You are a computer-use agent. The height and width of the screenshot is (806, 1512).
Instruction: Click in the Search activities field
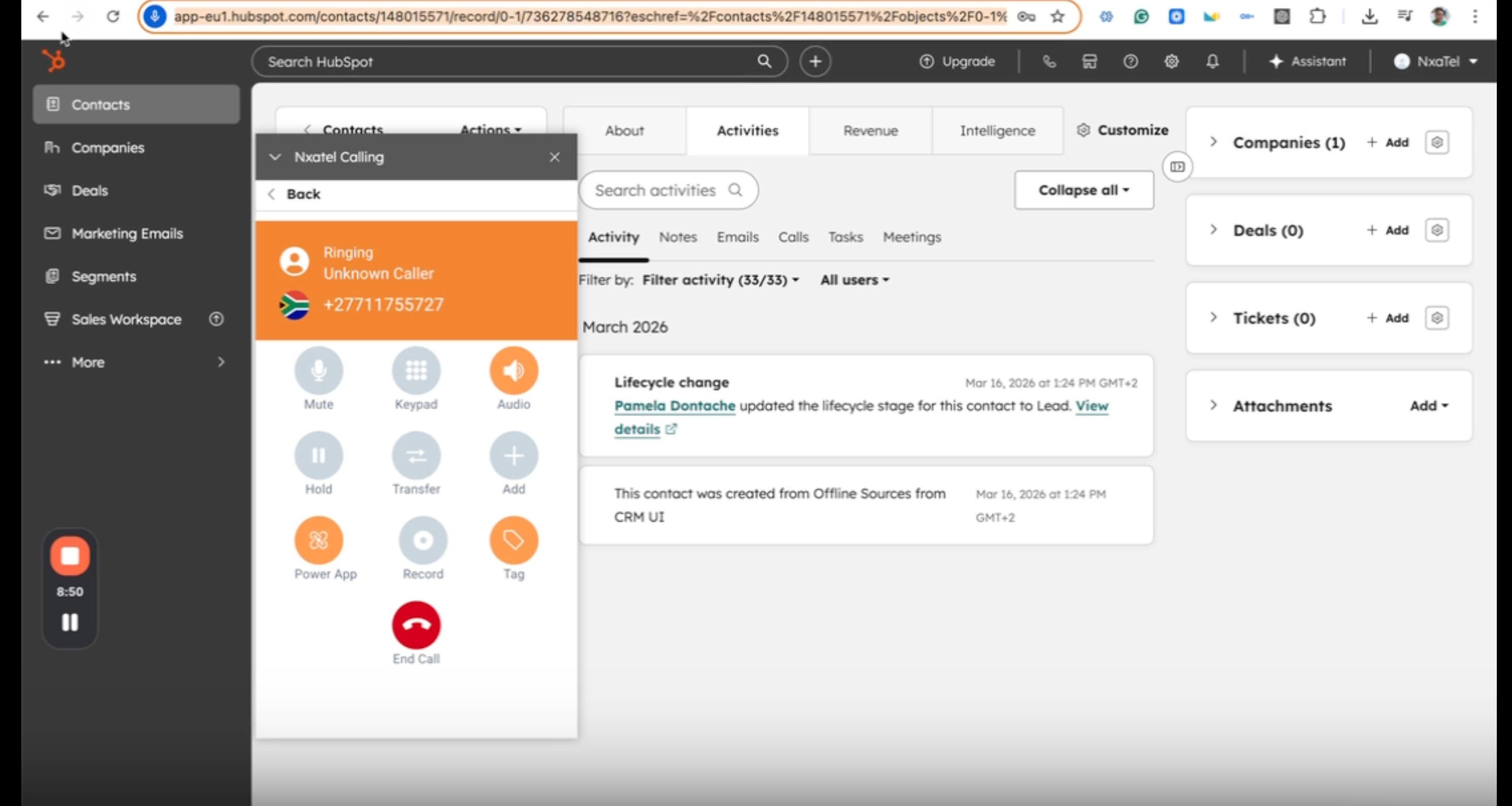coord(669,190)
